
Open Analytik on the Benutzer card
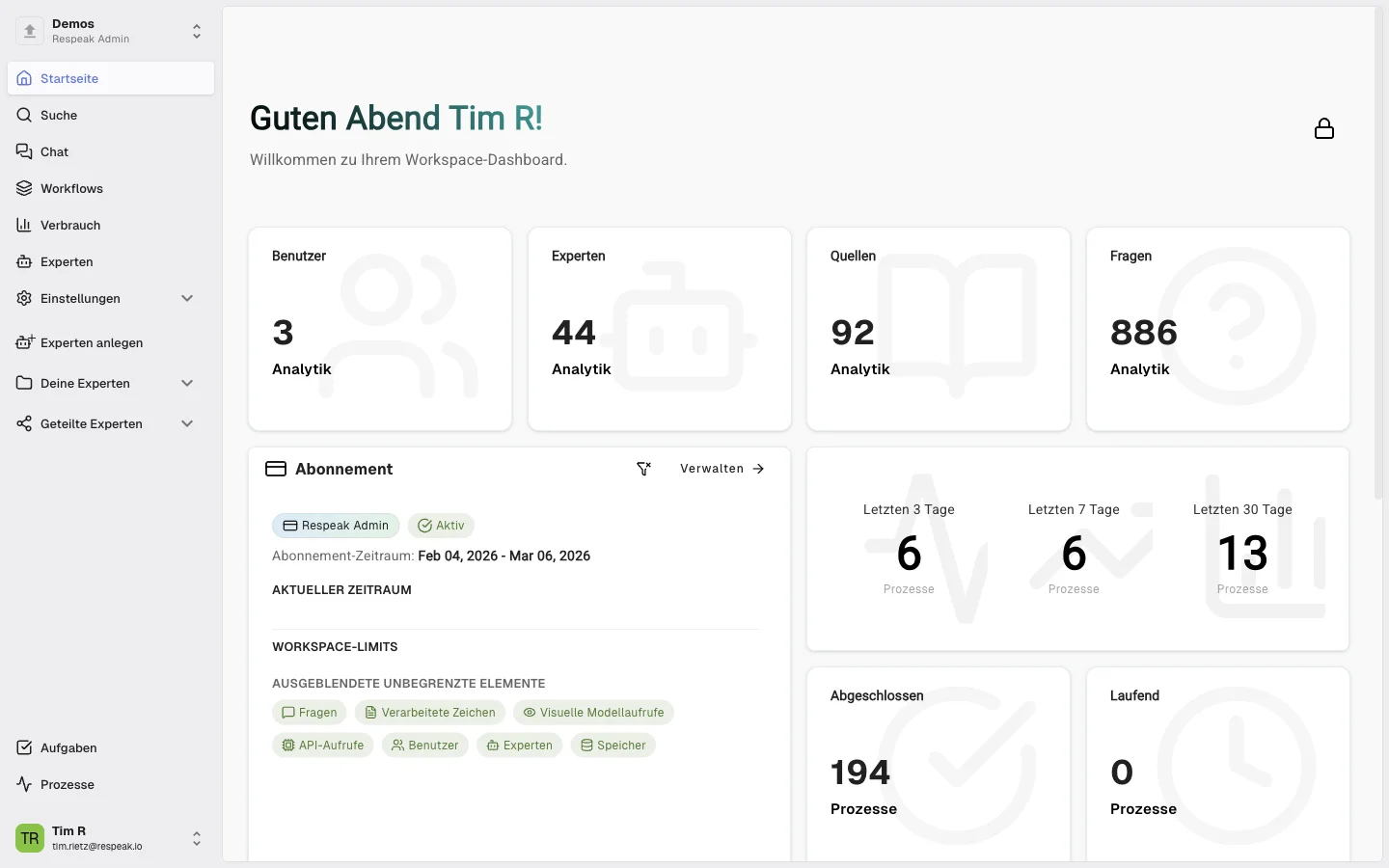pos(302,369)
